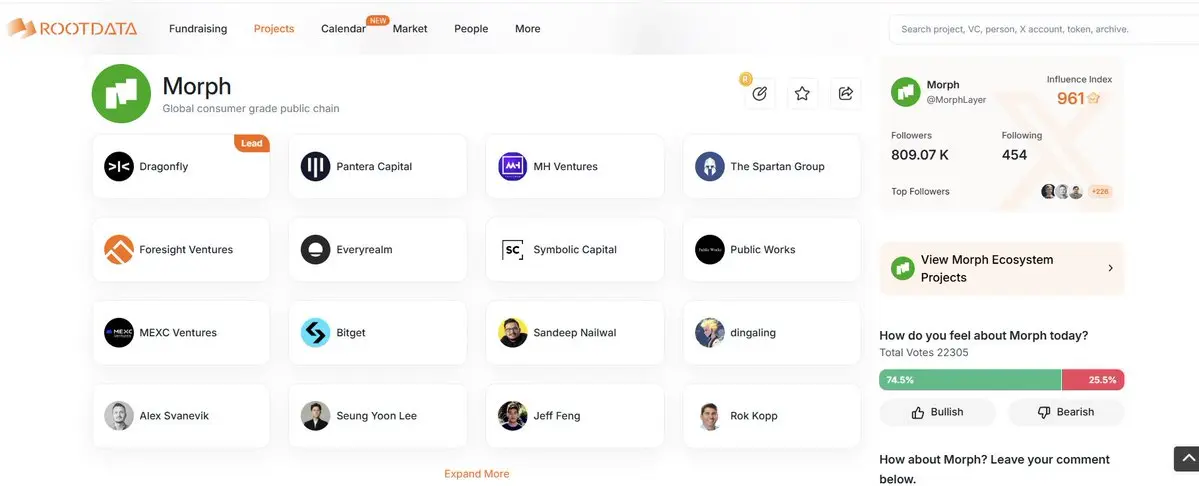The image size is (1199, 486).
Task: Open The Spartan Group name link
Action: pos(777,167)
